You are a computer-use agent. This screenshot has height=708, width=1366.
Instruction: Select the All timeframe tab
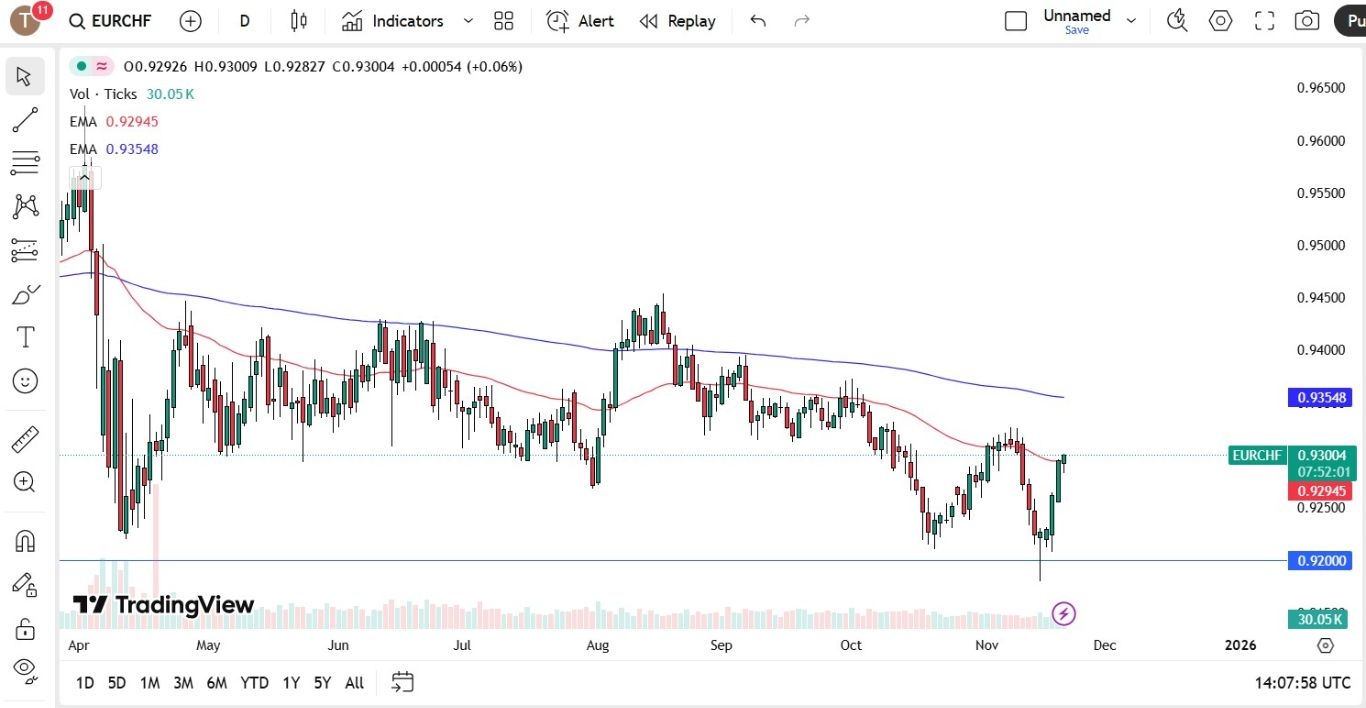(354, 682)
